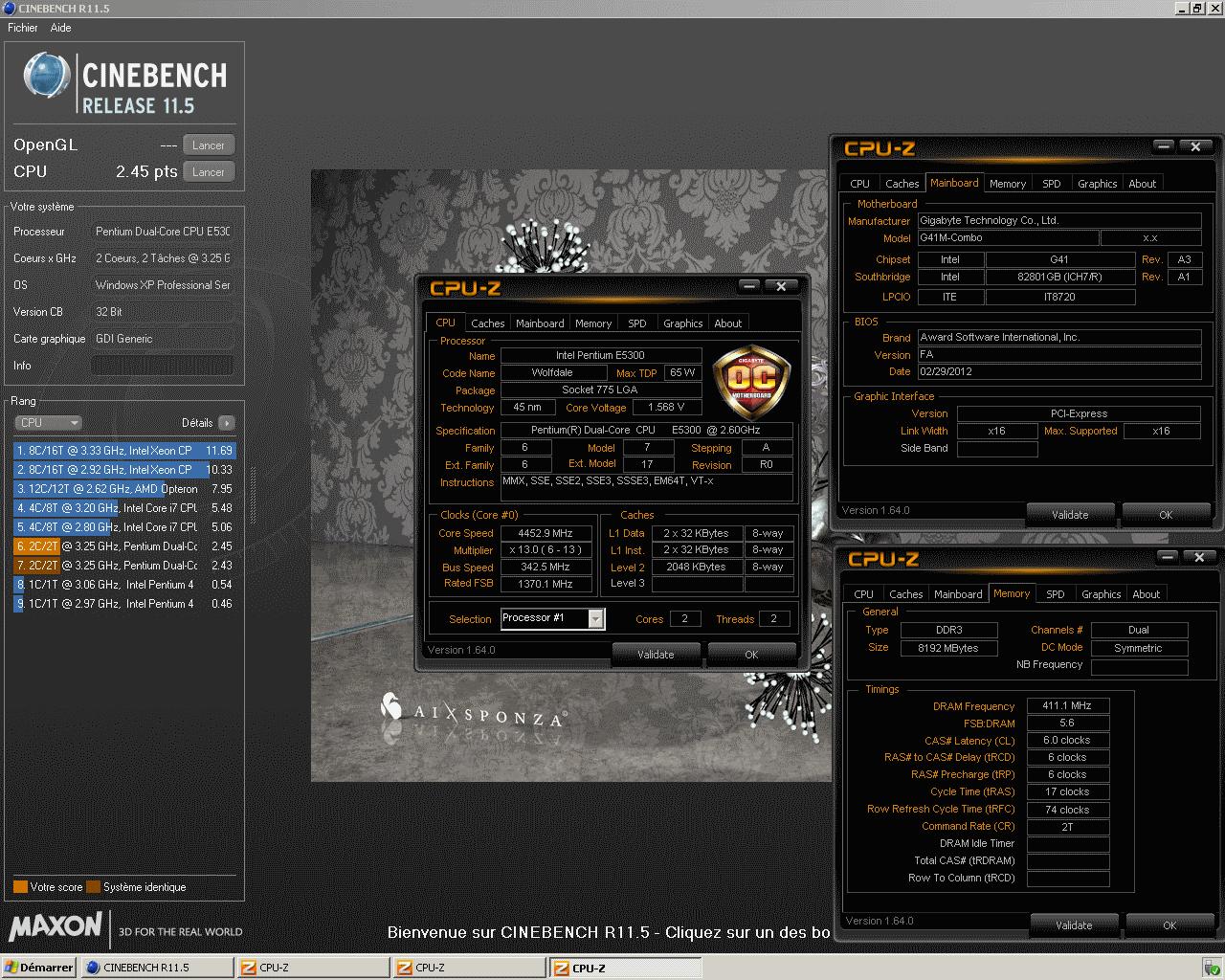
Task: Open the Fichier menu
Action: [x=22, y=28]
